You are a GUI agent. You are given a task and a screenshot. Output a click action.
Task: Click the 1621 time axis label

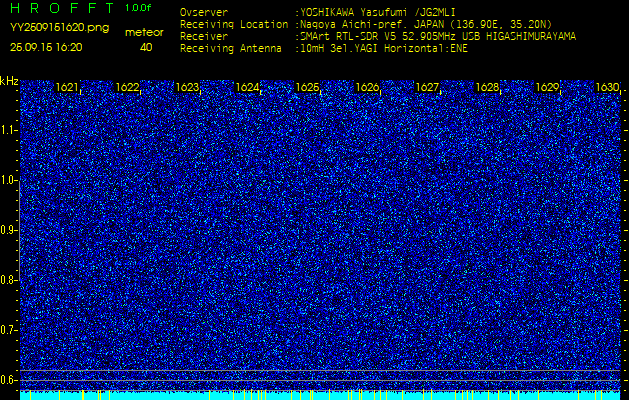(67, 87)
